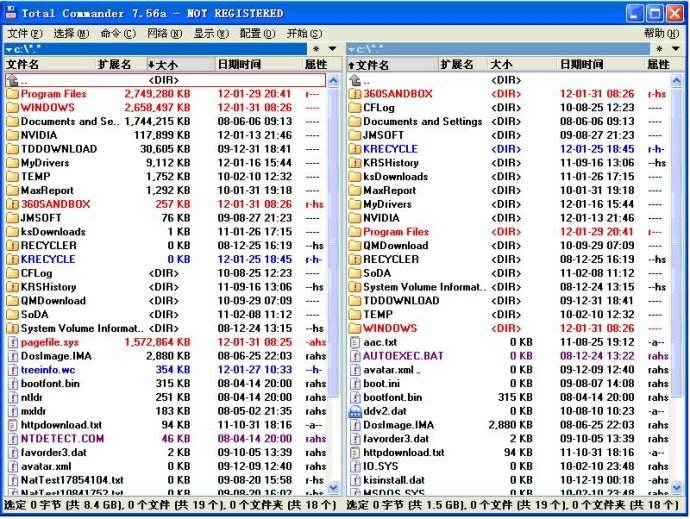690x519 pixels.
Task: Sort right panel by 日期时间 column
Action: (601, 65)
